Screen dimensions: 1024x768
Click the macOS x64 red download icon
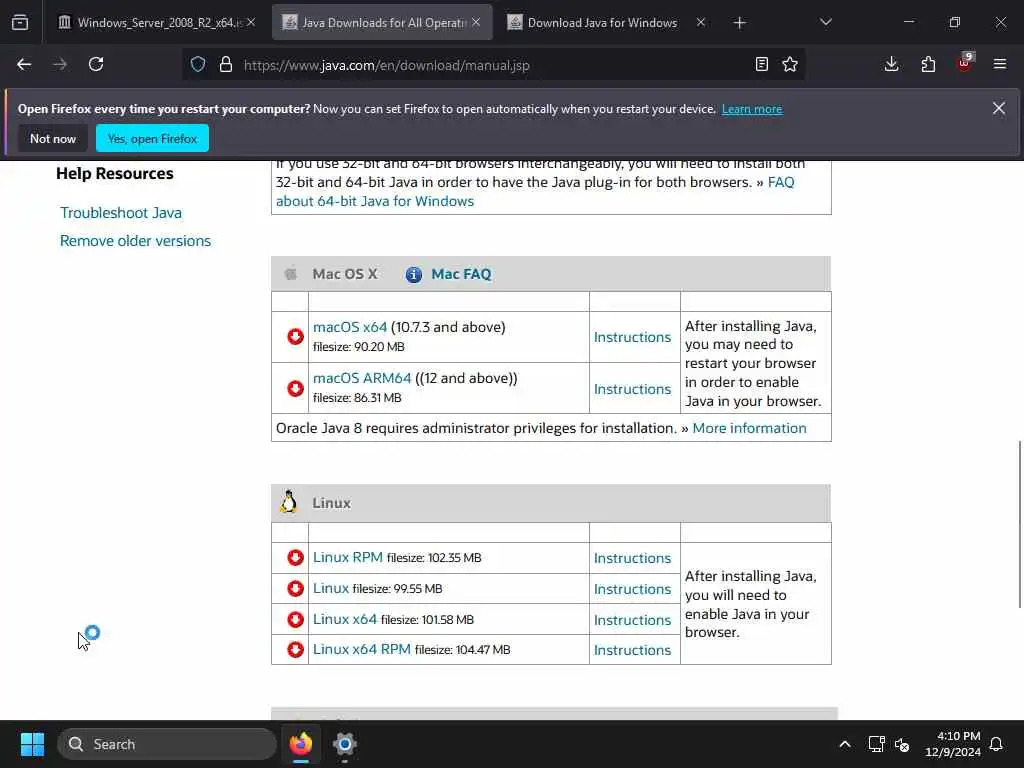295,336
